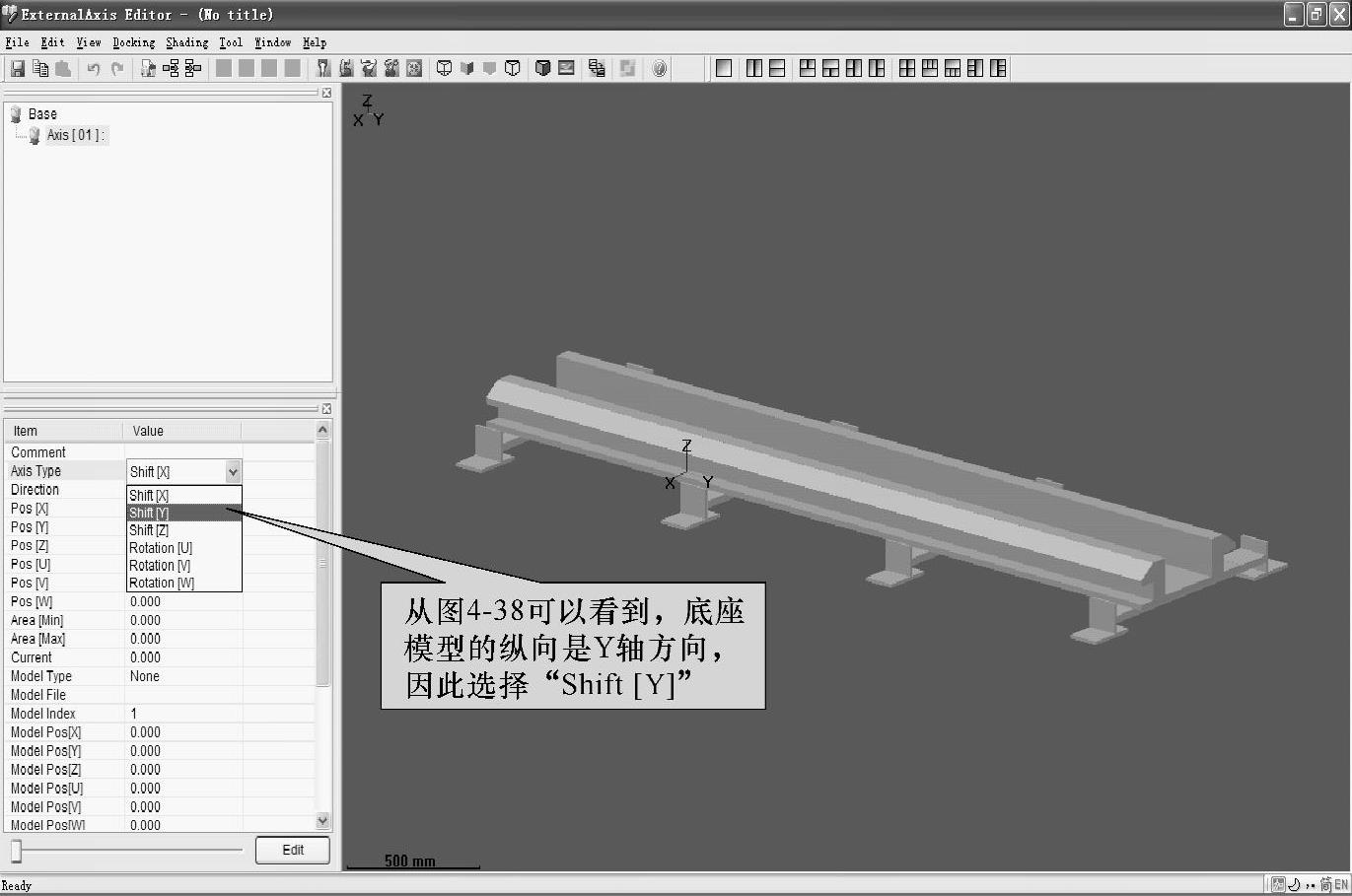This screenshot has width=1352, height=896.
Task: Click the property list scrollbar down arrow
Action: coord(322,821)
